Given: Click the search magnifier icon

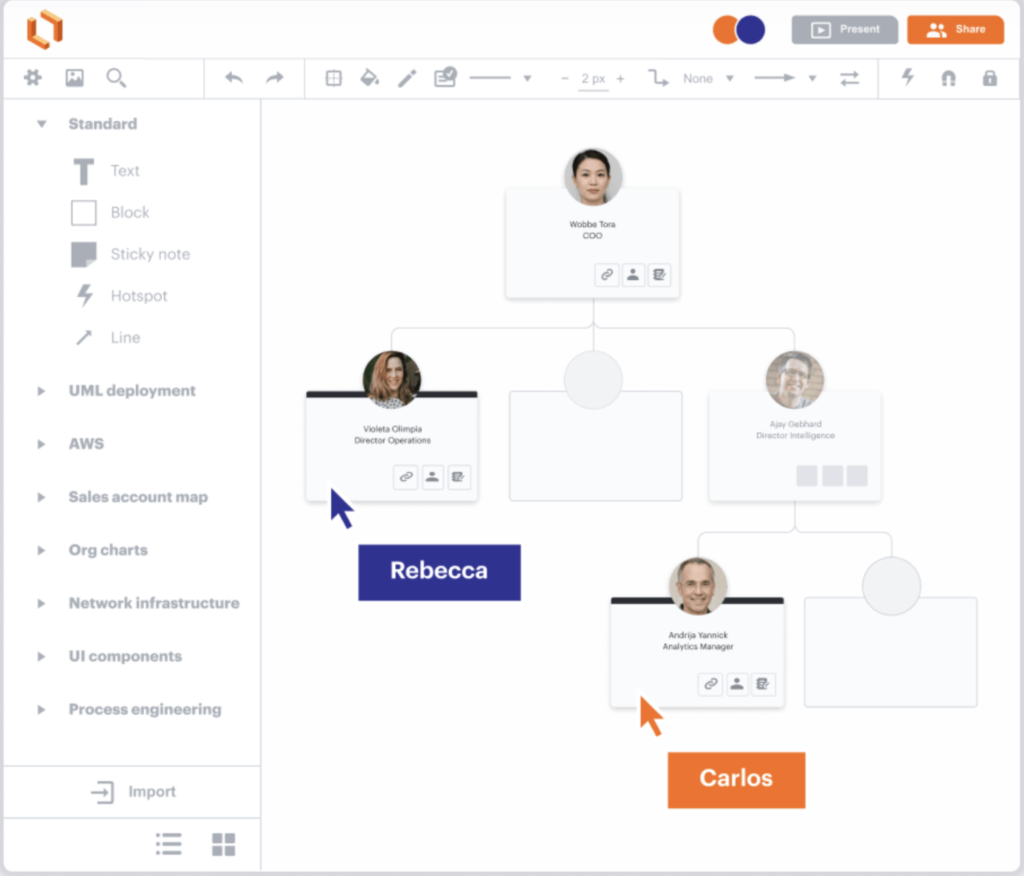Looking at the screenshot, I should (x=116, y=78).
